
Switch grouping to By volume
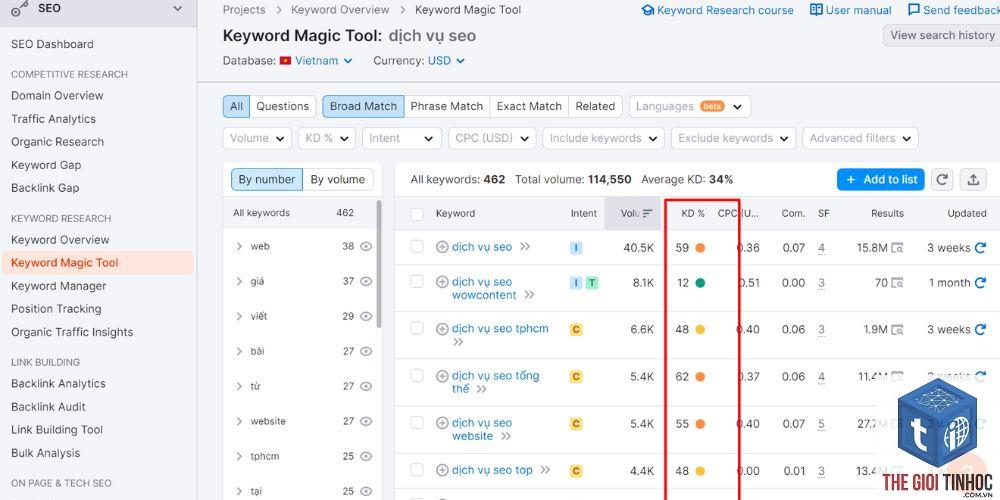[337, 180]
